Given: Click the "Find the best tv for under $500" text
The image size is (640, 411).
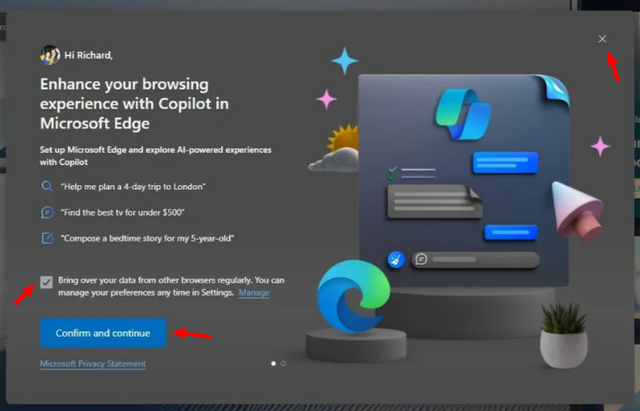Looking at the screenshot, I should click(x=122, y=212).
